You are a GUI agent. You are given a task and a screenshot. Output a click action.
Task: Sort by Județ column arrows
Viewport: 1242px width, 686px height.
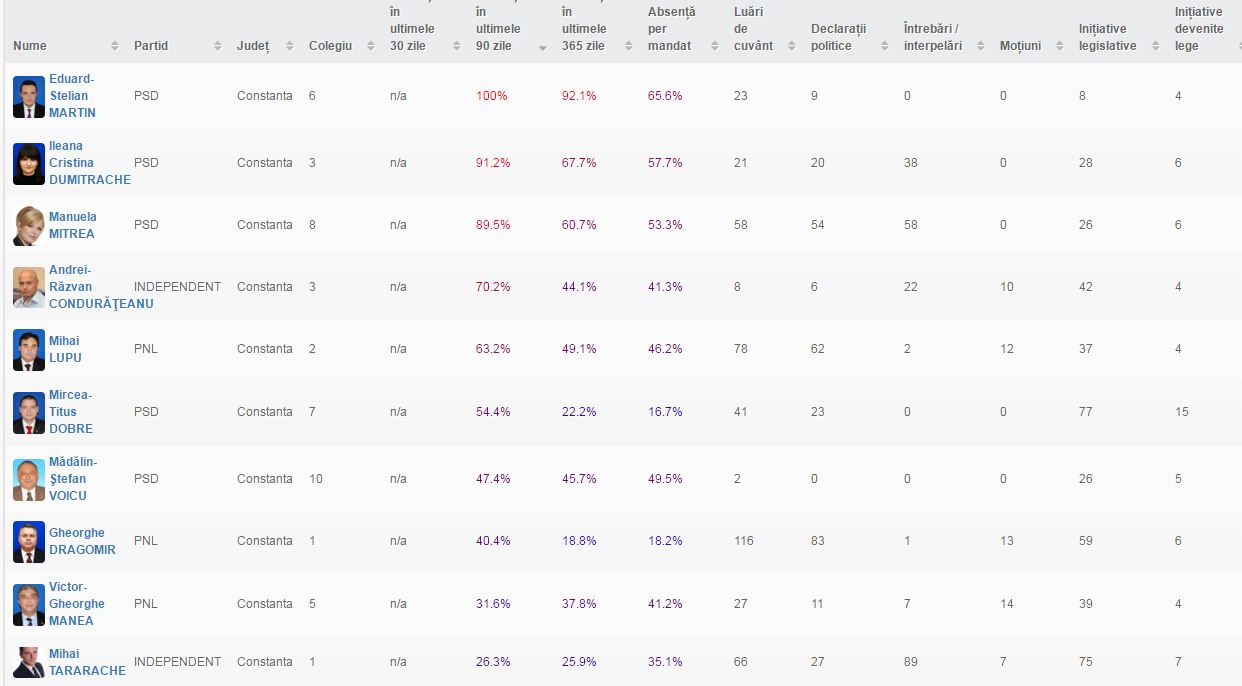(290, 46)
